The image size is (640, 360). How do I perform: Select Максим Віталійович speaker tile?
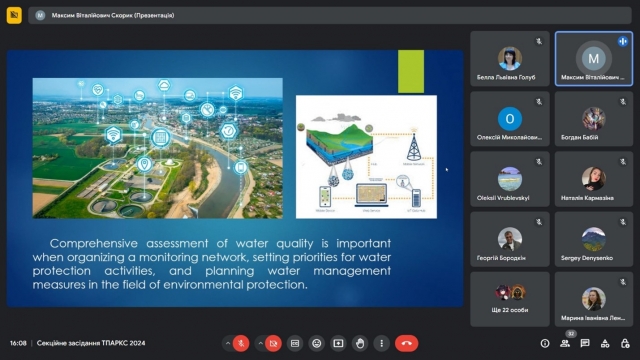593,59
